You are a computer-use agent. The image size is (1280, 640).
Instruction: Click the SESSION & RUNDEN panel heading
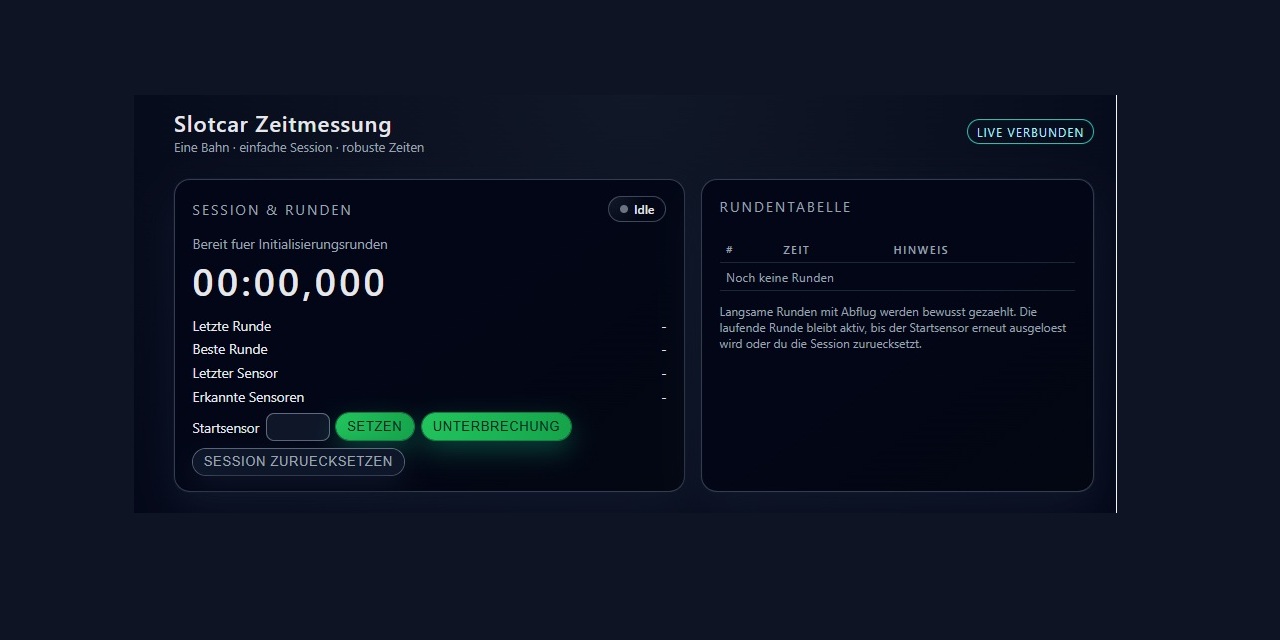(272, 210)
